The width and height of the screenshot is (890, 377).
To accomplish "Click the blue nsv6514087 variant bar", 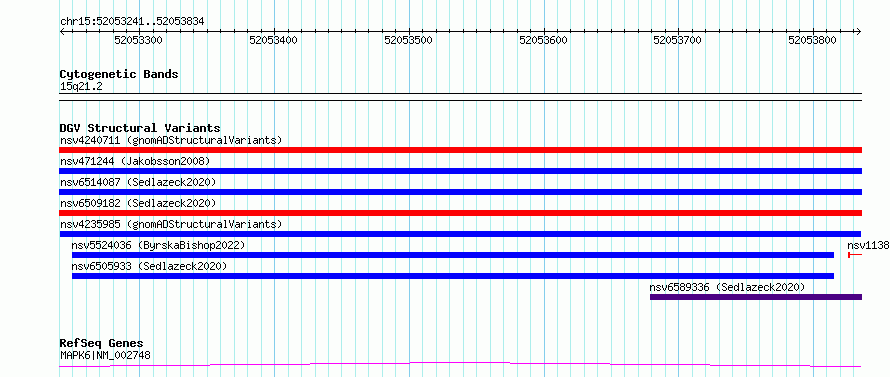I will (x=460, y=192).
